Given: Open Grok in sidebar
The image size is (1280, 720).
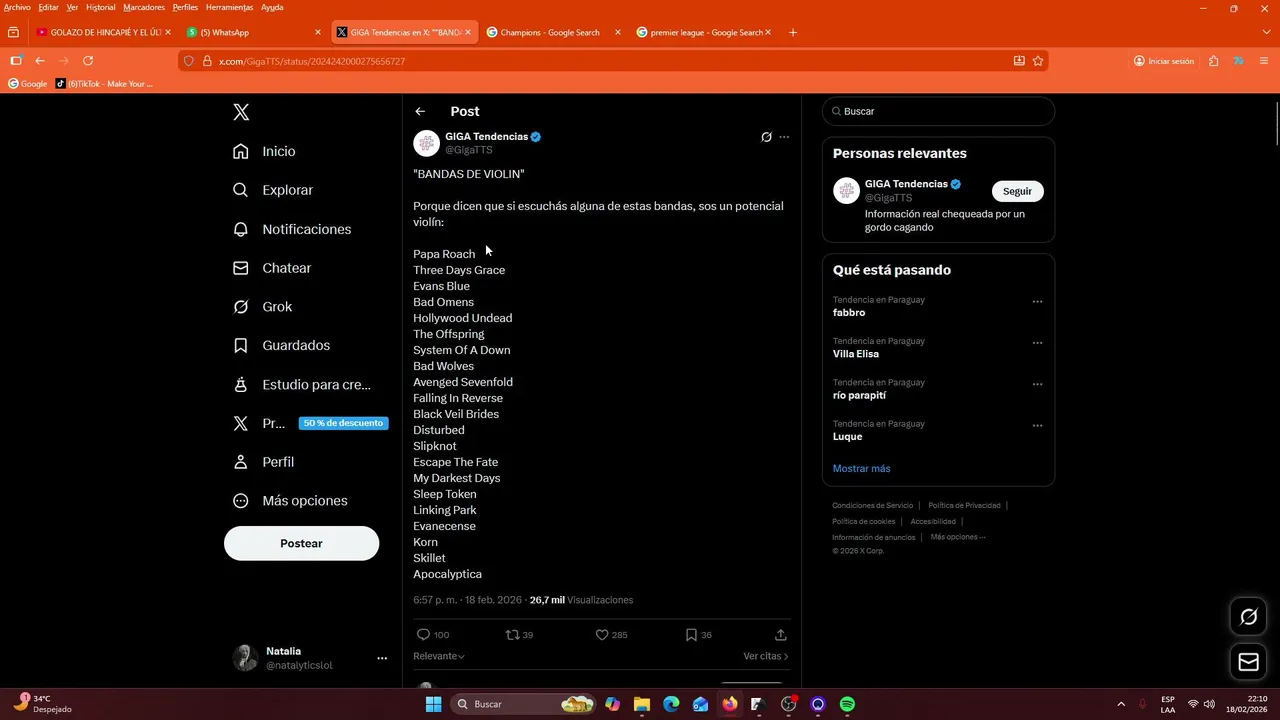Looking at the screenshot, I should tap(263, 307).
